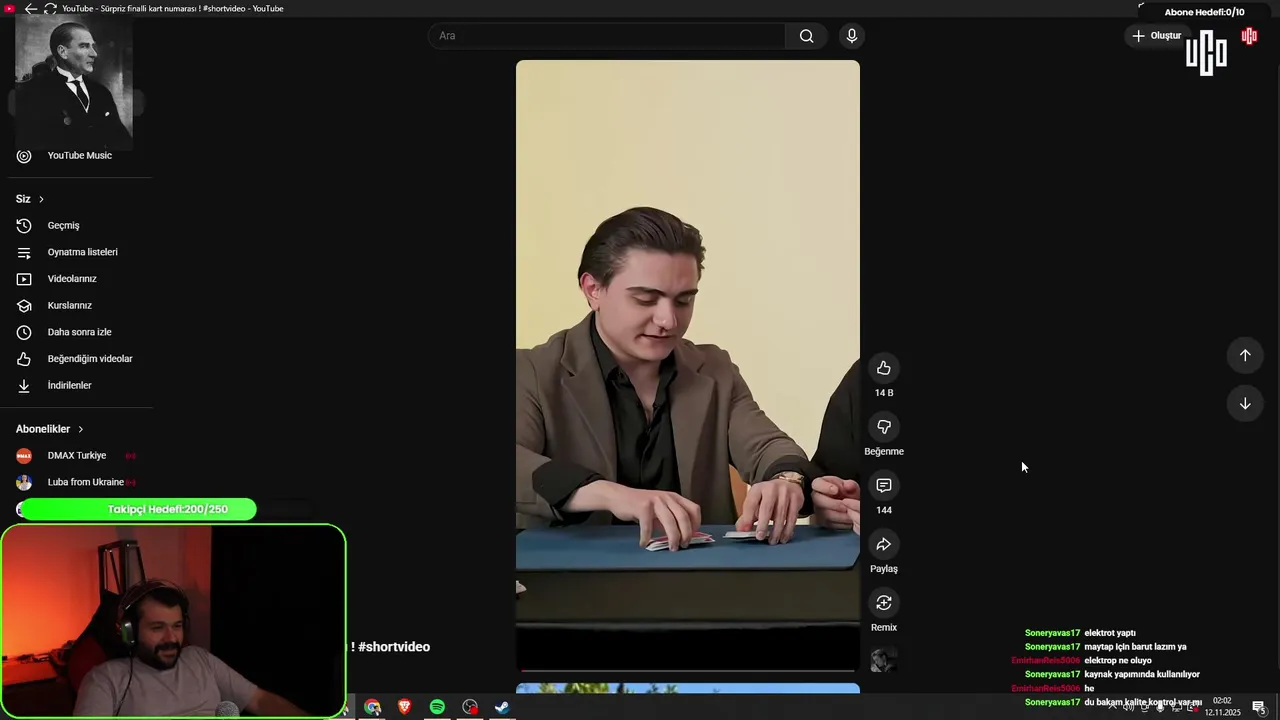This screenshot has width=1280, height=720.
Task: Click the '144' comment count
Action: (884, 510)
